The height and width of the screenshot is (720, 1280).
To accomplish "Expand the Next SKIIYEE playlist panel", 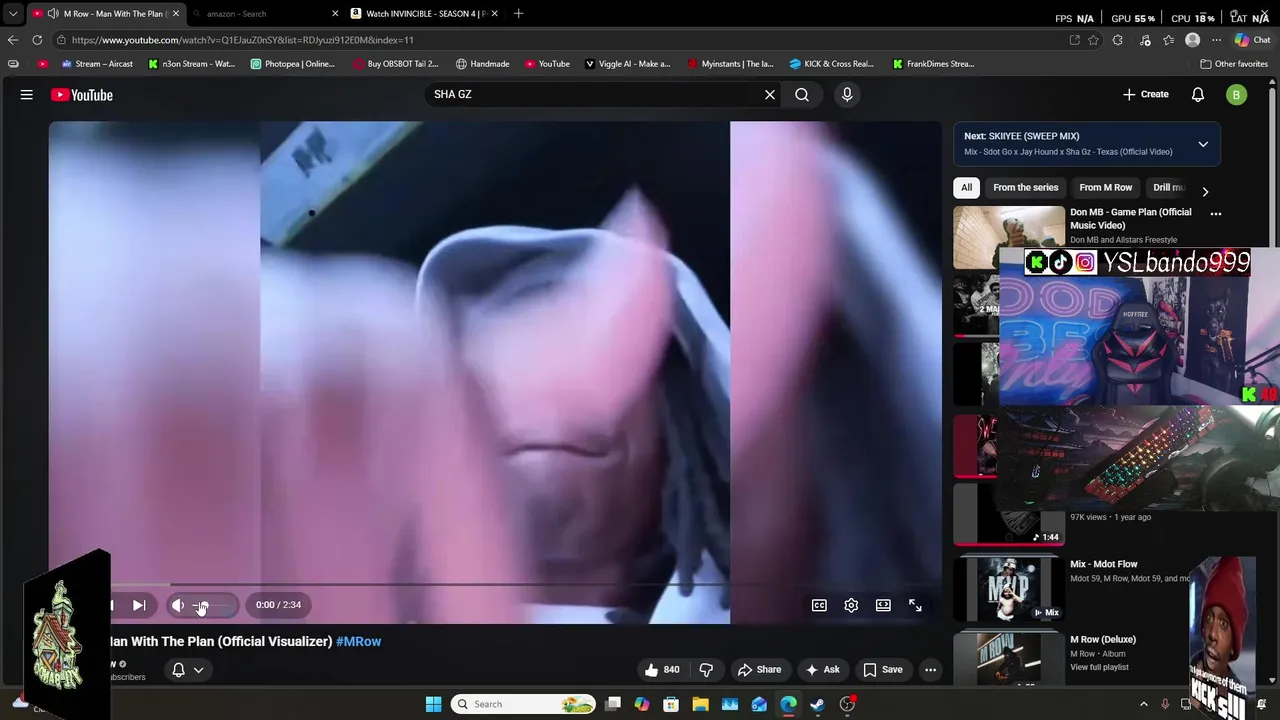I will coord(1203,144).
